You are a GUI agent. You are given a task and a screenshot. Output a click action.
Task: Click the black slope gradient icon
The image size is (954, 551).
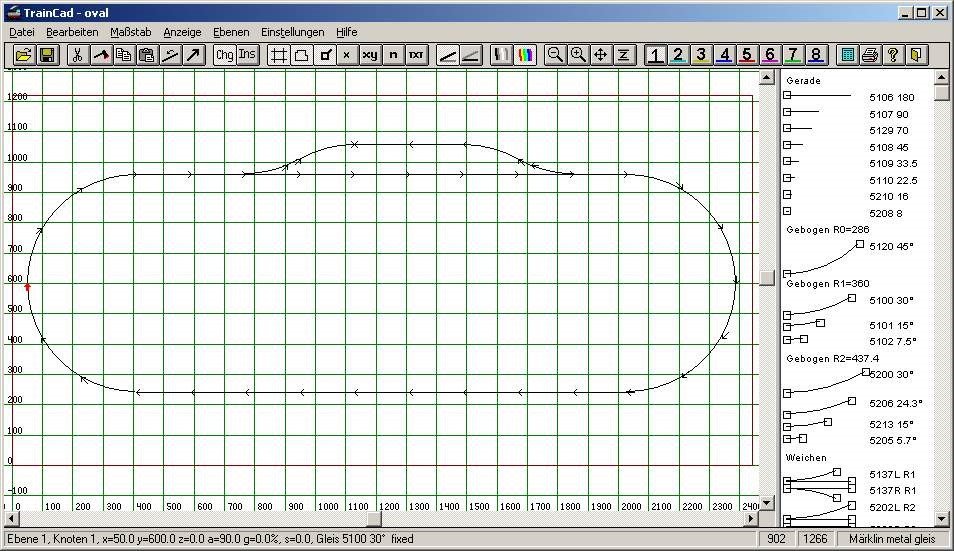[447, 55]
